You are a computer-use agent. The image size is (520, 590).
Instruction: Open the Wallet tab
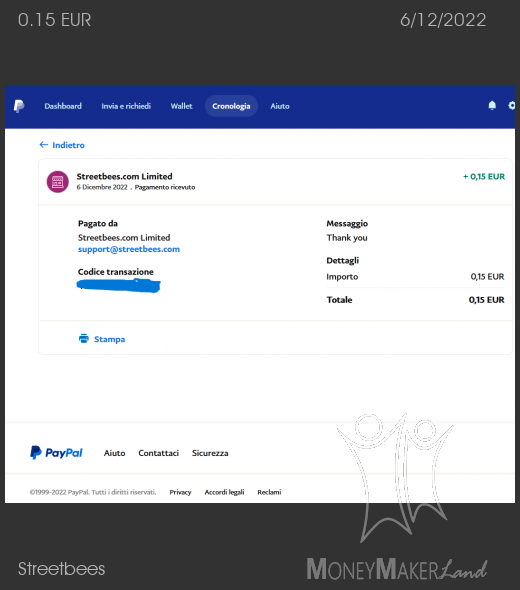coord(181,106)
